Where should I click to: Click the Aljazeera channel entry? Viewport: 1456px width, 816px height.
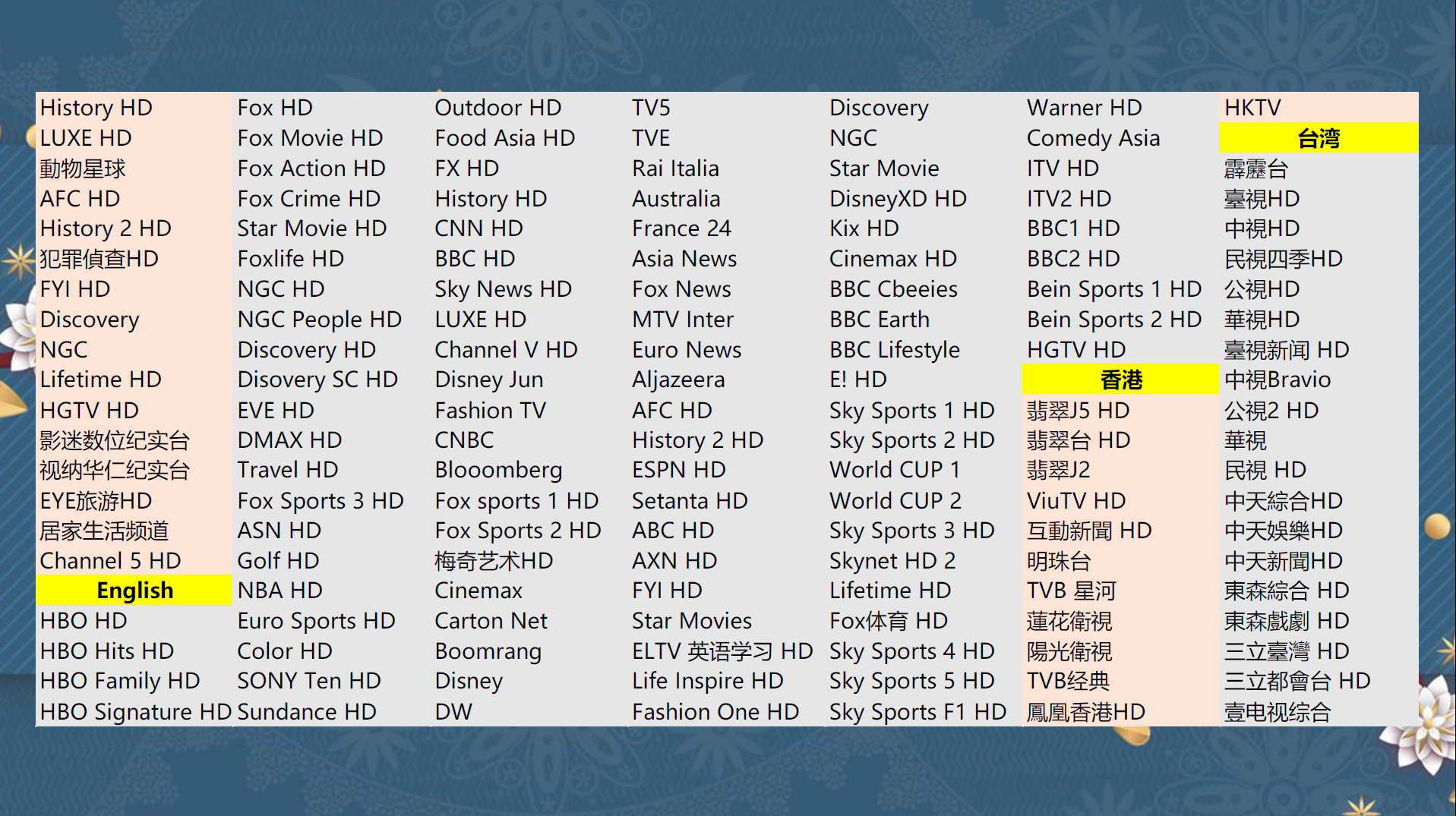[x=678, y=380]
